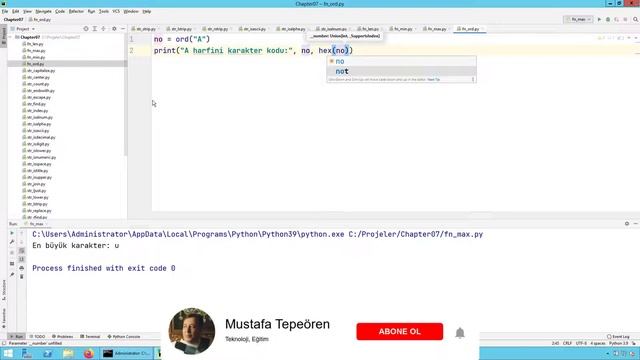The height and width of the screenshot is (360, 640).
Task: Toggle soft-wrap icon in Run panel
Action: [22, 251]
